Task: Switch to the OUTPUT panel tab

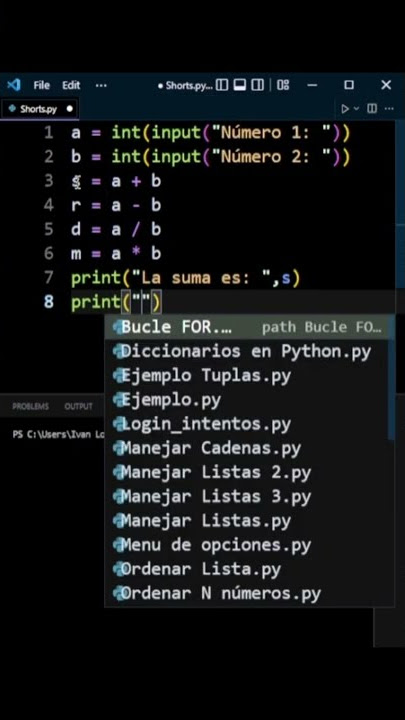Action: coord(79,406)
